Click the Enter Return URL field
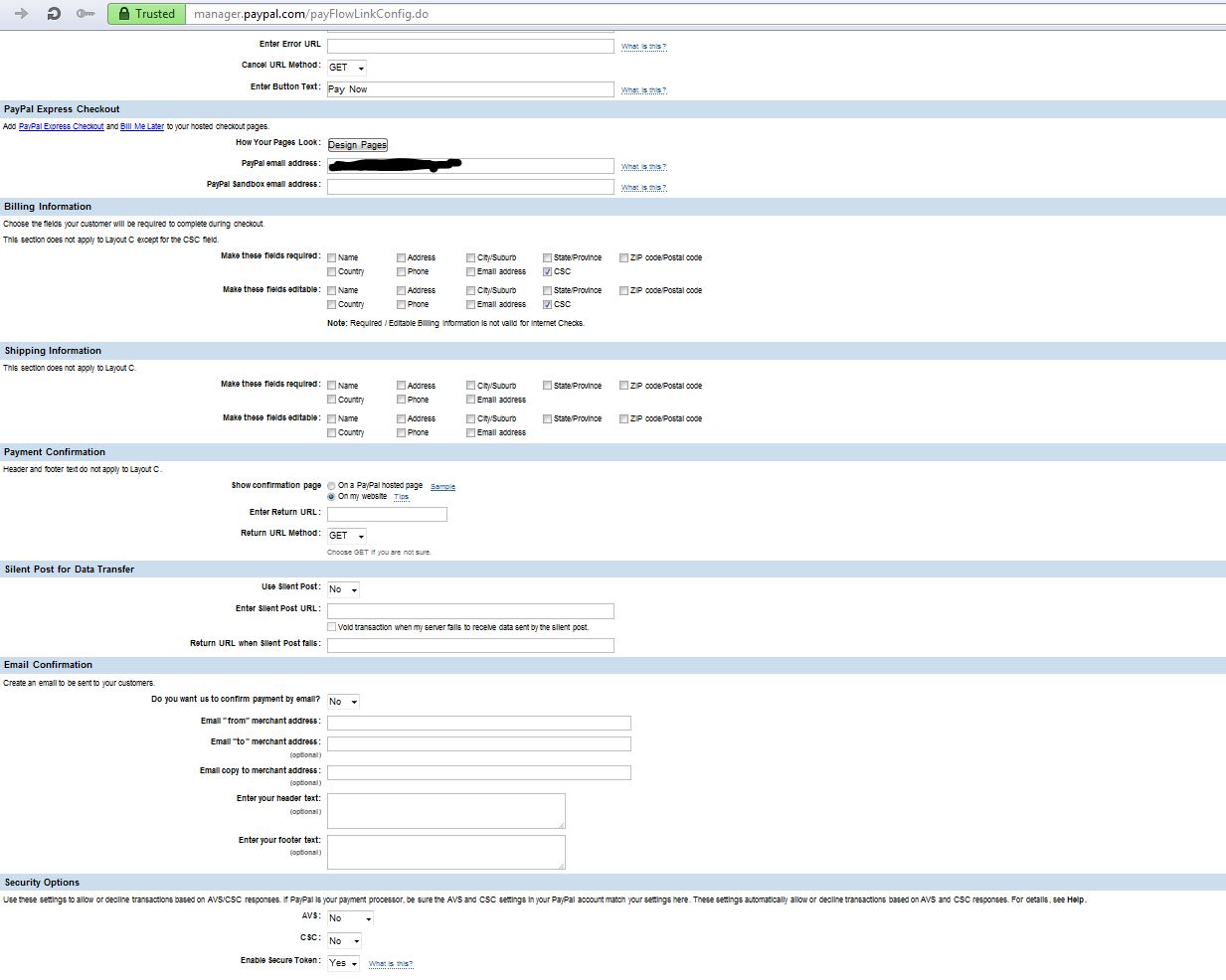Screen dimensions: 1226x980 point(387,514)
